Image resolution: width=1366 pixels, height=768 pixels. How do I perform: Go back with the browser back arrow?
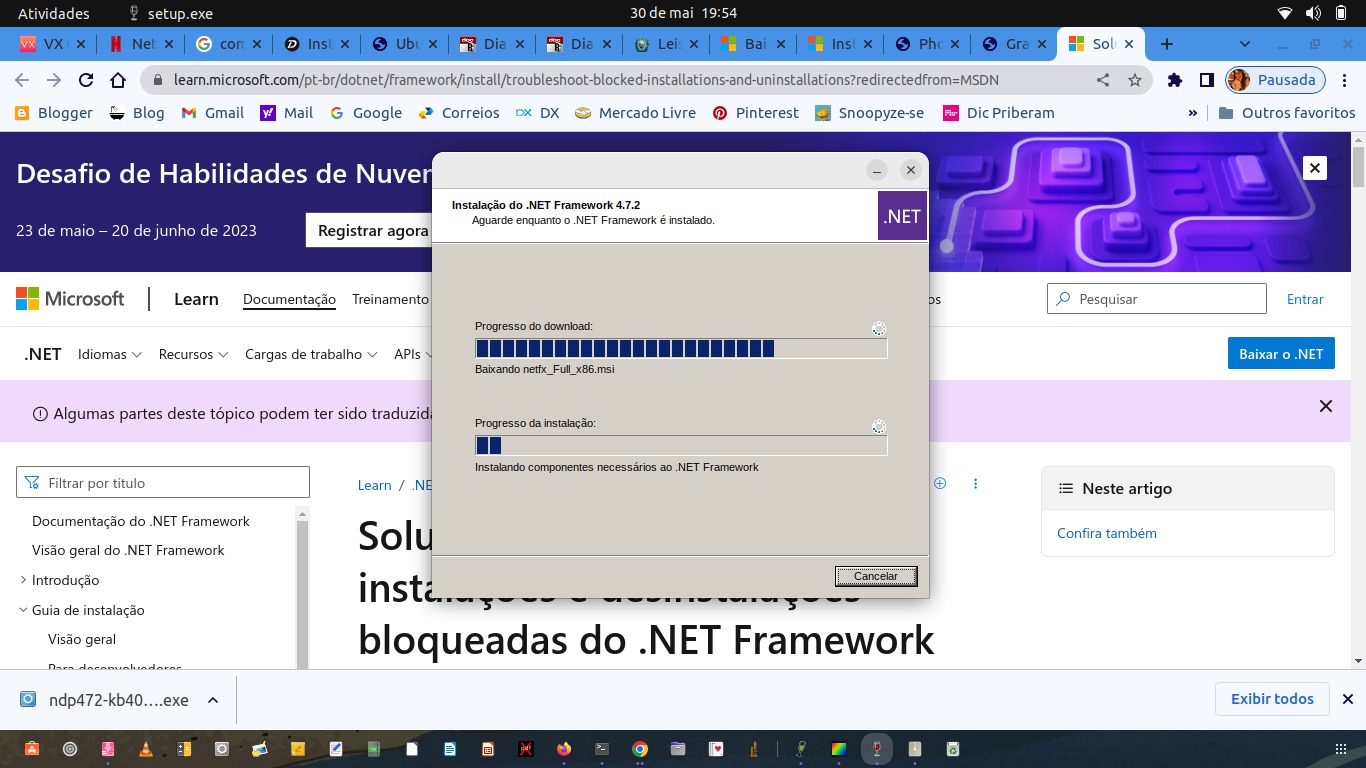(x=22, y=80)
